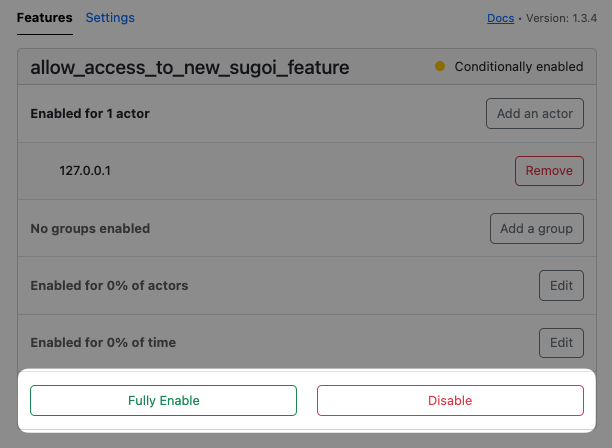Screen dimensions: 612x448
Task: Click the No groups enabled label
Action: (x=90, y=228)
